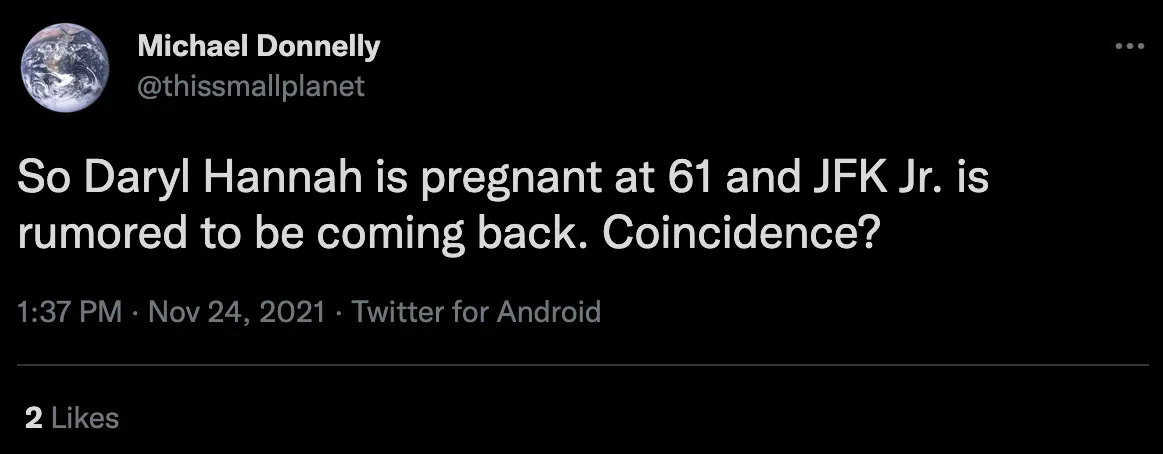1163x454 pixels.
Task: Click the horizontal divider above Likes
Action: pos(581,366)
